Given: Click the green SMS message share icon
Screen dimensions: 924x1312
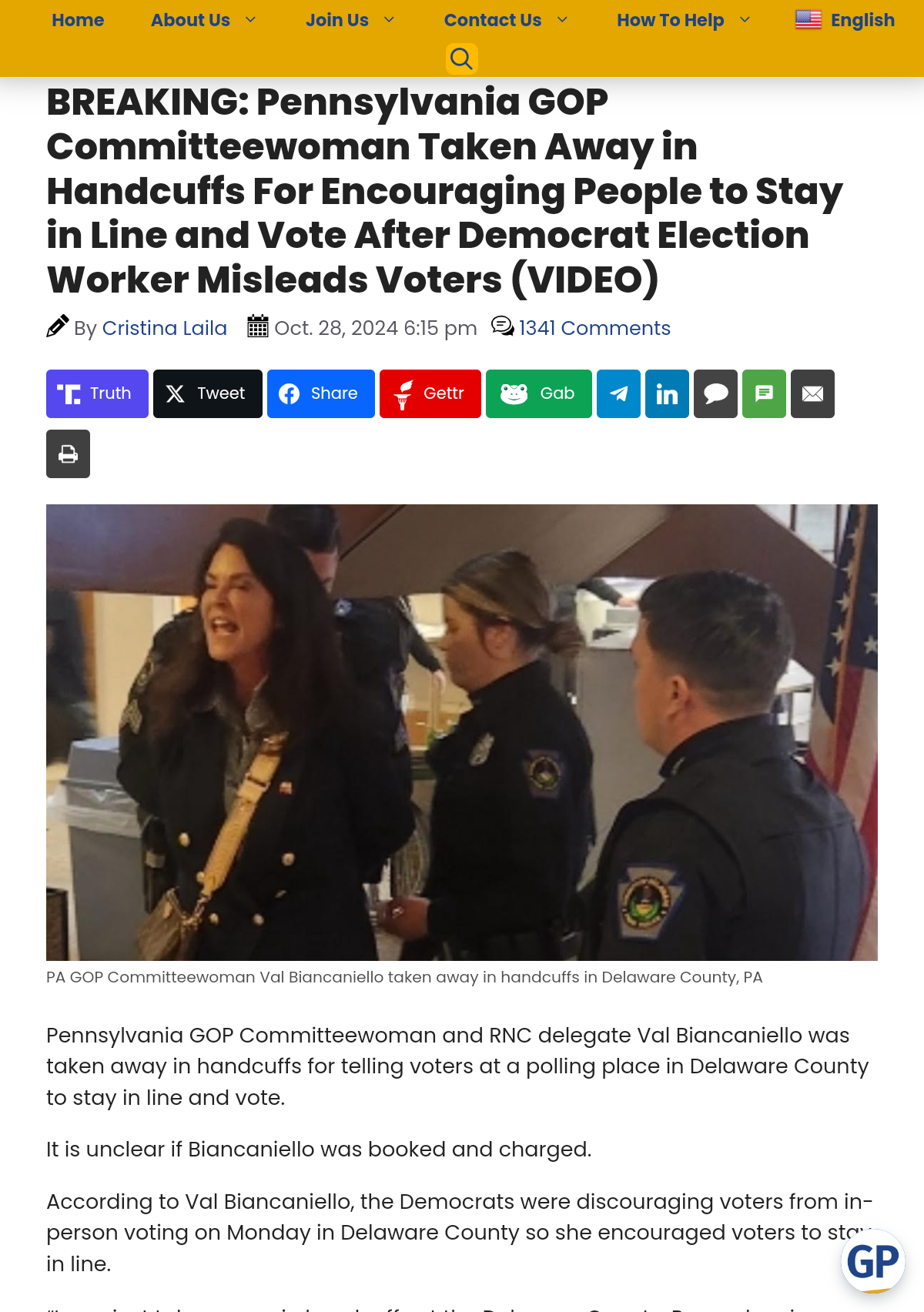Looking at the screenshot, I should coord(764,393).
